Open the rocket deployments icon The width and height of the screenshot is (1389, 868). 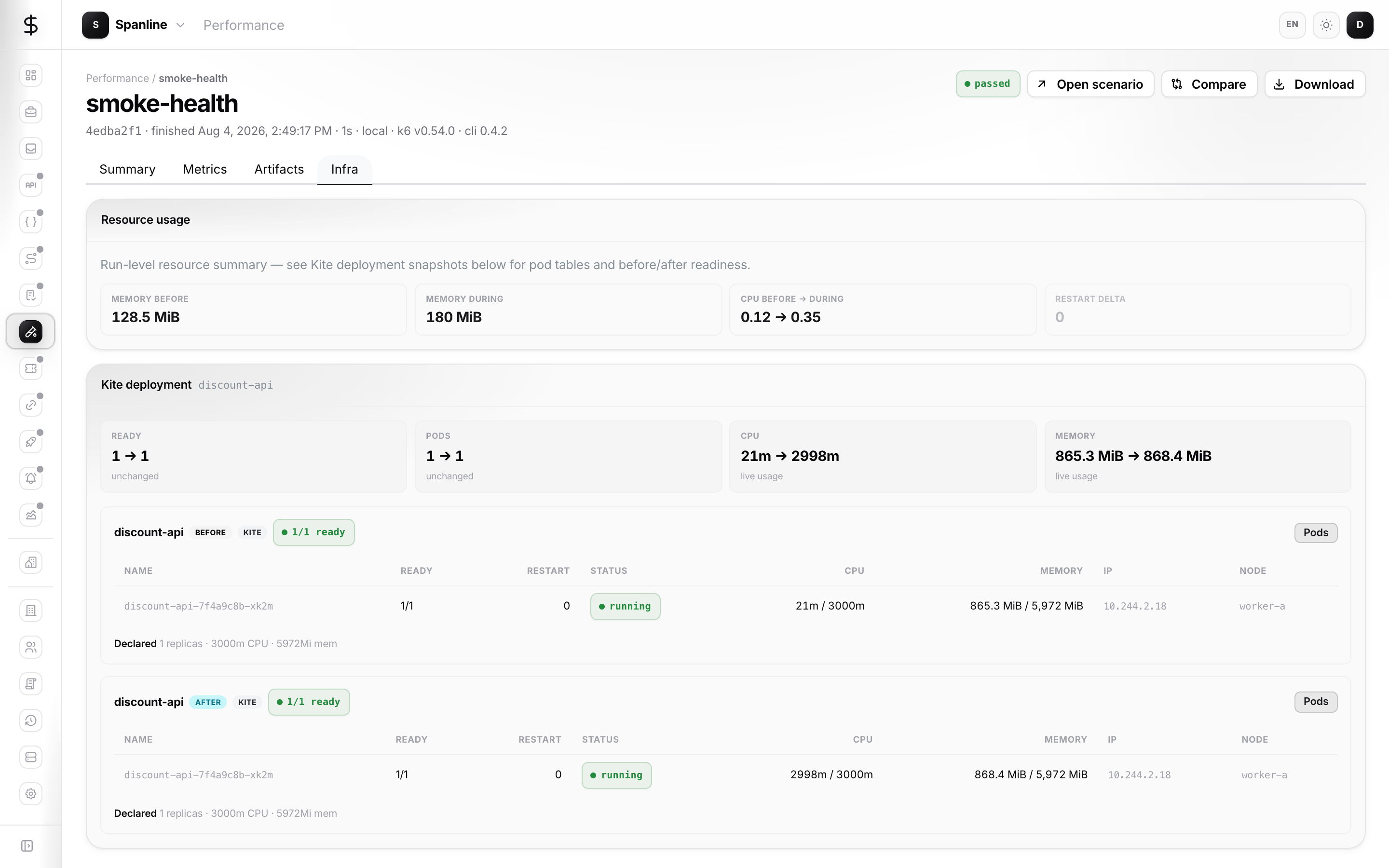click(x=31, y=441)
